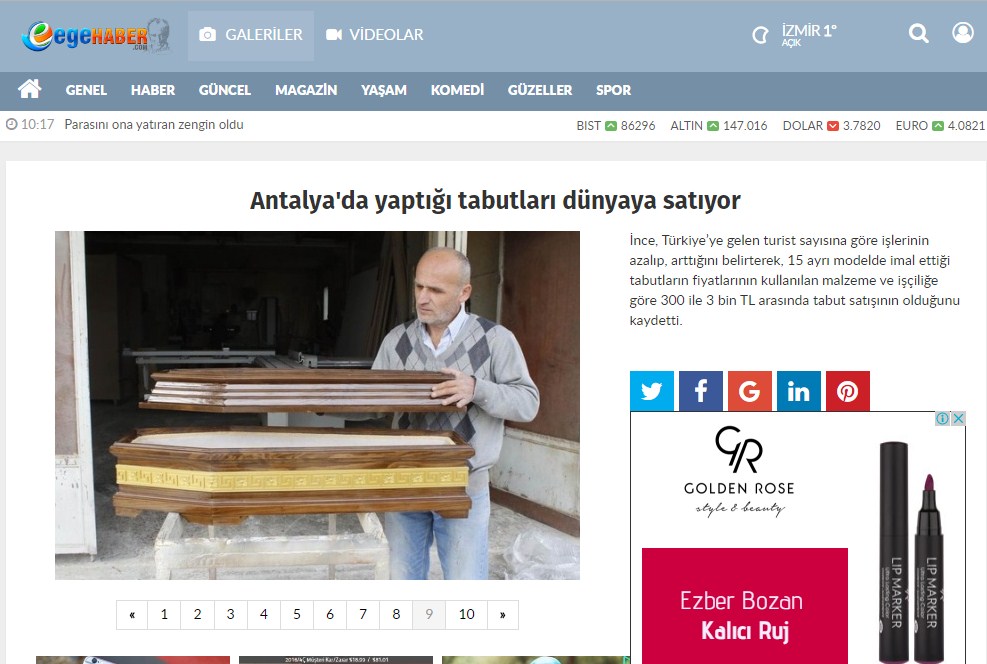Viewport: 987px width, 664px height.
Task: Close the Golden Rose ad
Action: point(958,419)
